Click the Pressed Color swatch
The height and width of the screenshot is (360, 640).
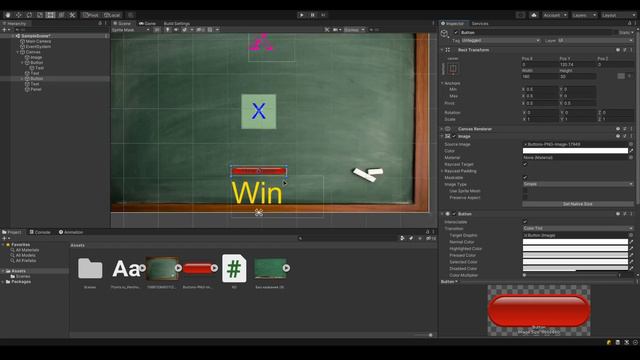pyautogui.click(x=575, y=255)
